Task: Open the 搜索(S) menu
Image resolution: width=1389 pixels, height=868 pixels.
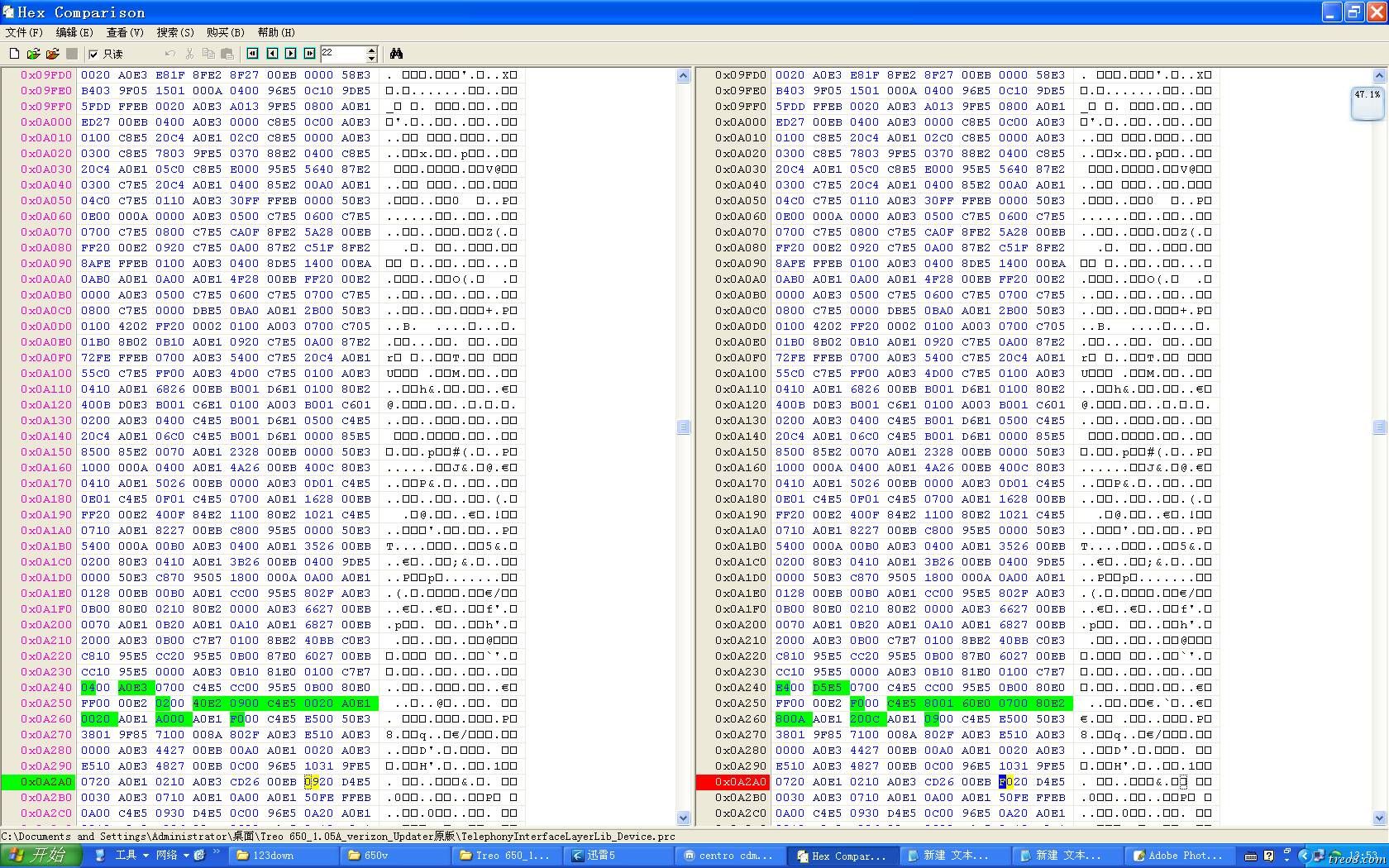Action: (175, 32)
